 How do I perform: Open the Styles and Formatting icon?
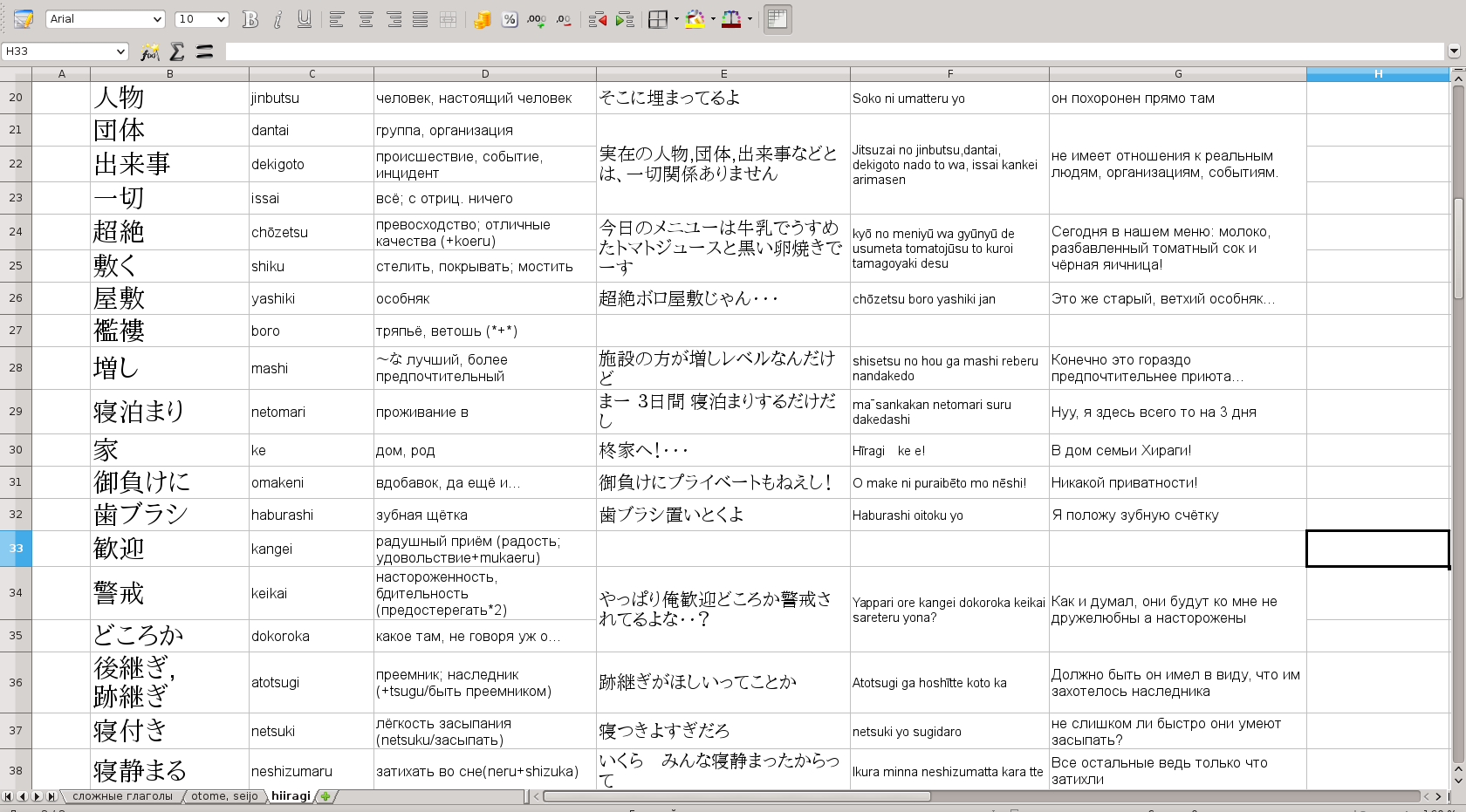pos(24,19)
